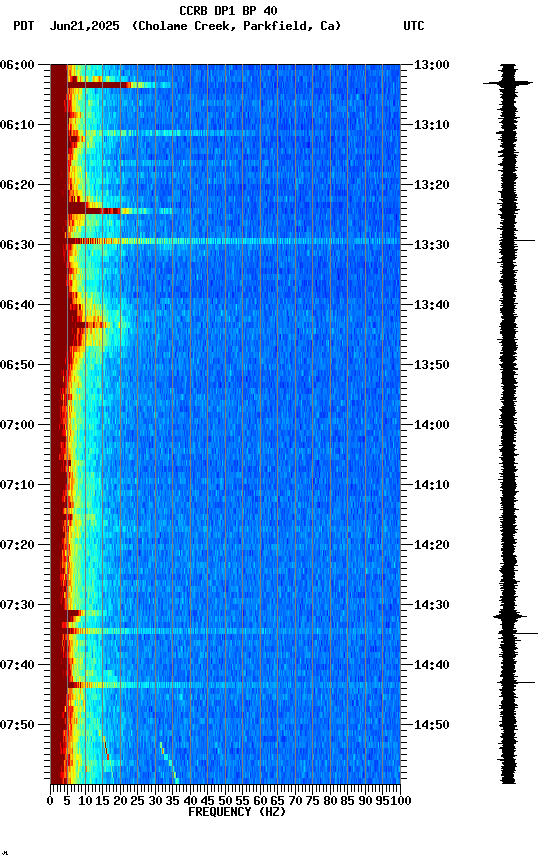Click the '14:30' UTC time label
This screenshot has height=864, width=552.
pyautogui.click(x=432, y=605)
